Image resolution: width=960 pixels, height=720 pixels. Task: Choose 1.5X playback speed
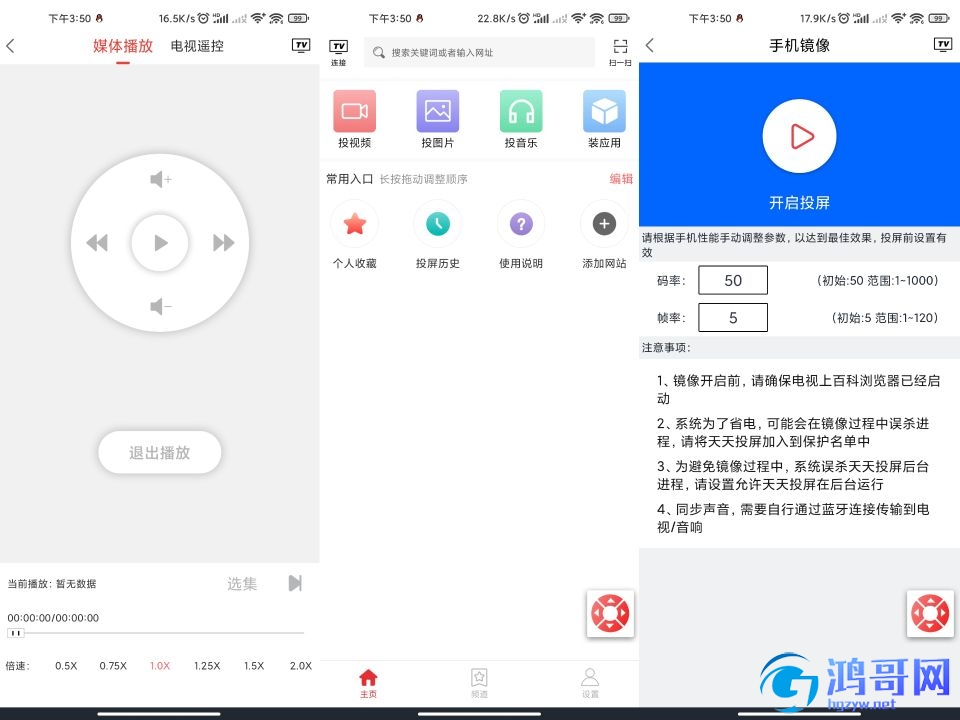pos(254,666)
